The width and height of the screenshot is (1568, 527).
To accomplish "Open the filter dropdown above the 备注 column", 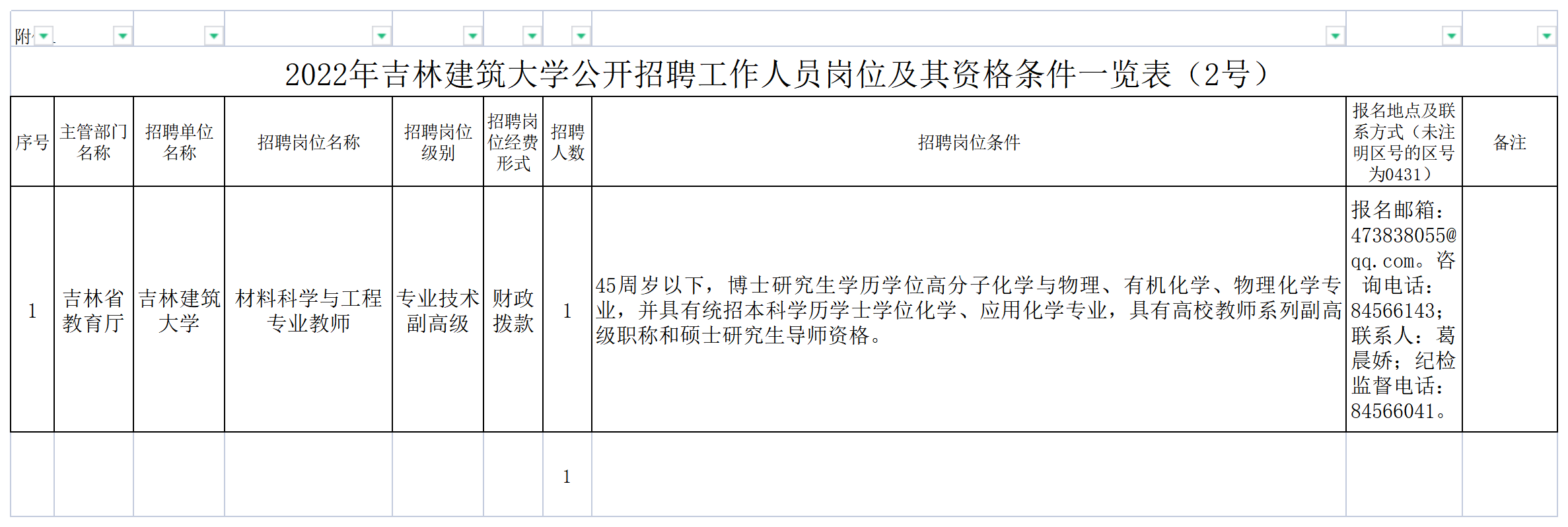I will (x=1547, y=36).
